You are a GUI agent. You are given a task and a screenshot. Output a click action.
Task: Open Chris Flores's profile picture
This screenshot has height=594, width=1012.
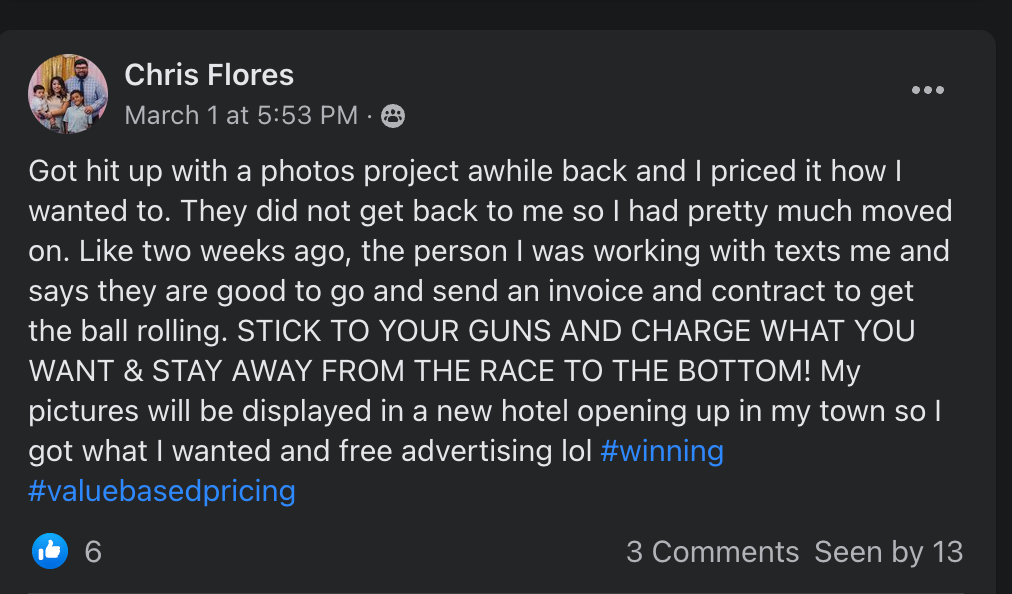click(x=68, y=94)
